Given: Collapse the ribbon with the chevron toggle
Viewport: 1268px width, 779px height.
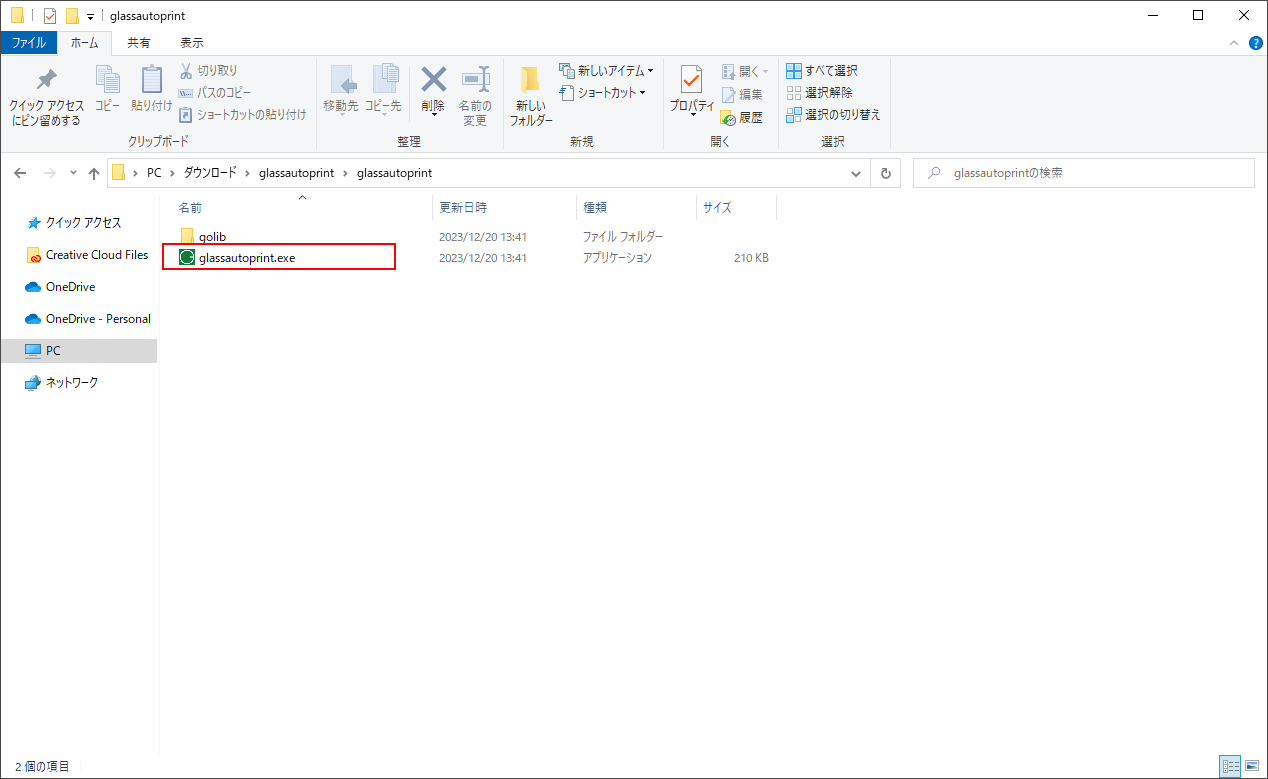Looking at the screenshot, I should click(x=1233, y=43).
